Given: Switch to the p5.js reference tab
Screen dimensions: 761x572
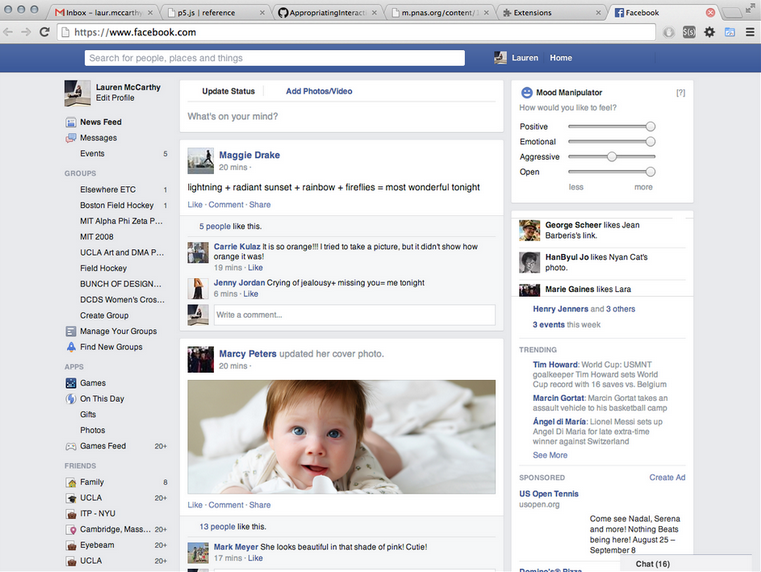Looking at the screenshot, I should click(x=215, y=13).
